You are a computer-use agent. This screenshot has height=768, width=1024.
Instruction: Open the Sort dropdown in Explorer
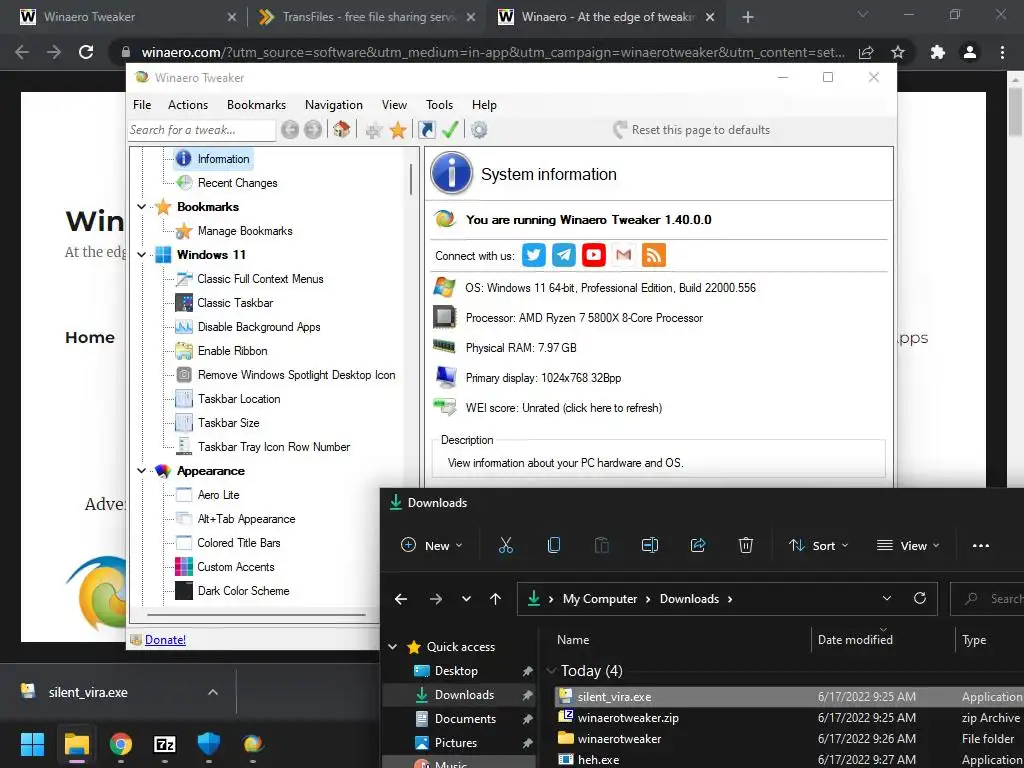[818, 545]
